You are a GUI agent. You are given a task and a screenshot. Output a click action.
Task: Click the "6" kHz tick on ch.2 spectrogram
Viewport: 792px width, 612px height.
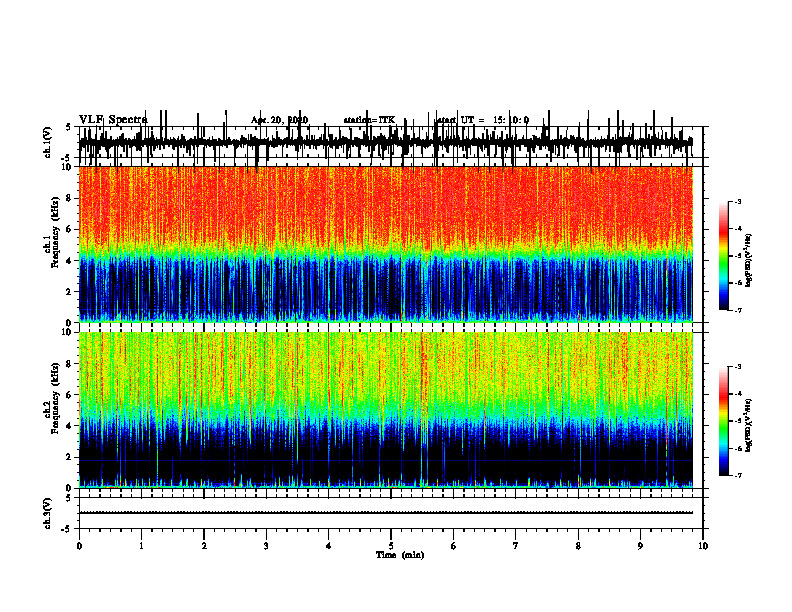point(69,395)
